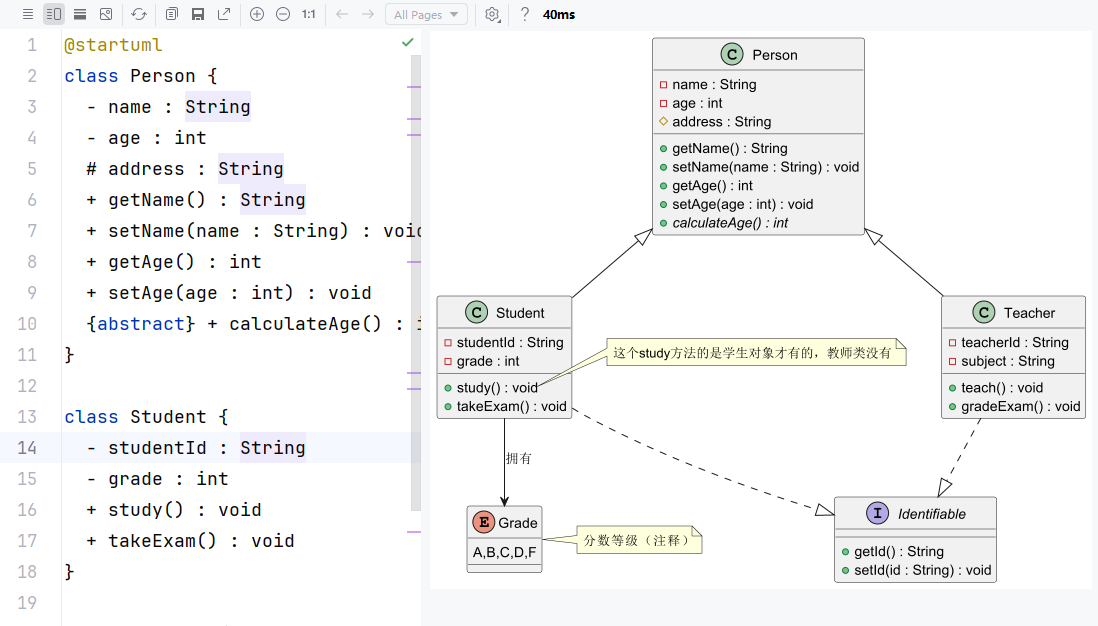Open the All Pages dropdown
The image size is (1098, 626).
tap(426, 14)
